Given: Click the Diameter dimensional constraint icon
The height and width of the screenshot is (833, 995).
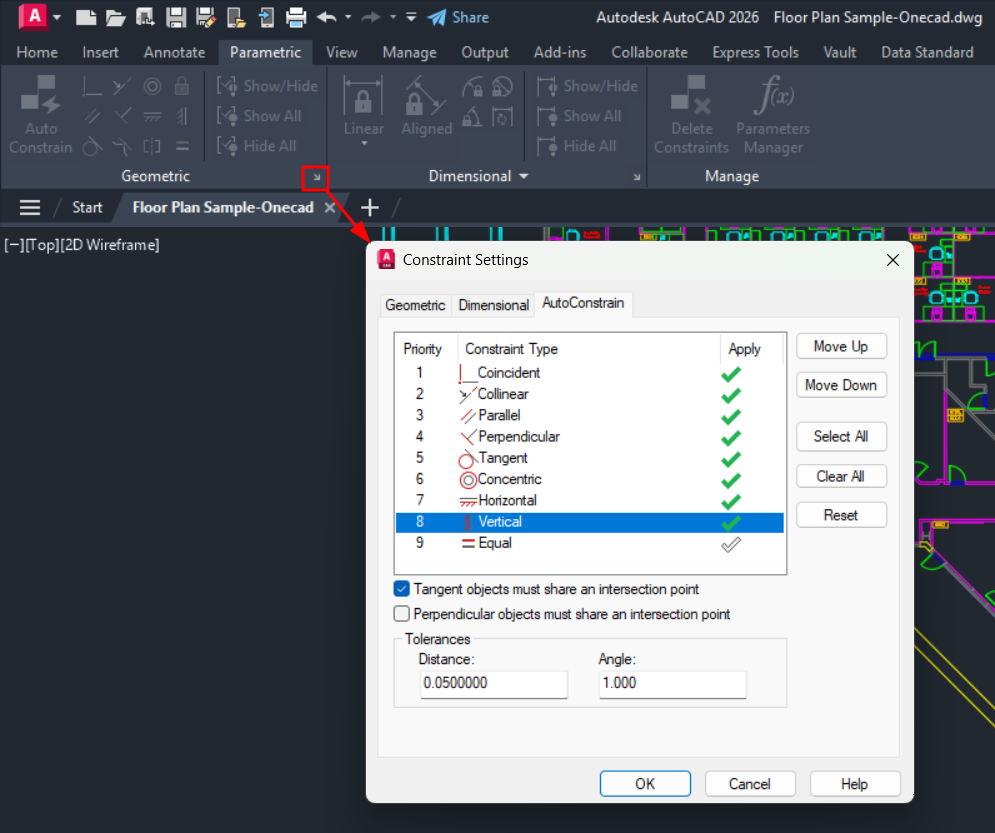Looking at the screenshot, I should point(502,86).
